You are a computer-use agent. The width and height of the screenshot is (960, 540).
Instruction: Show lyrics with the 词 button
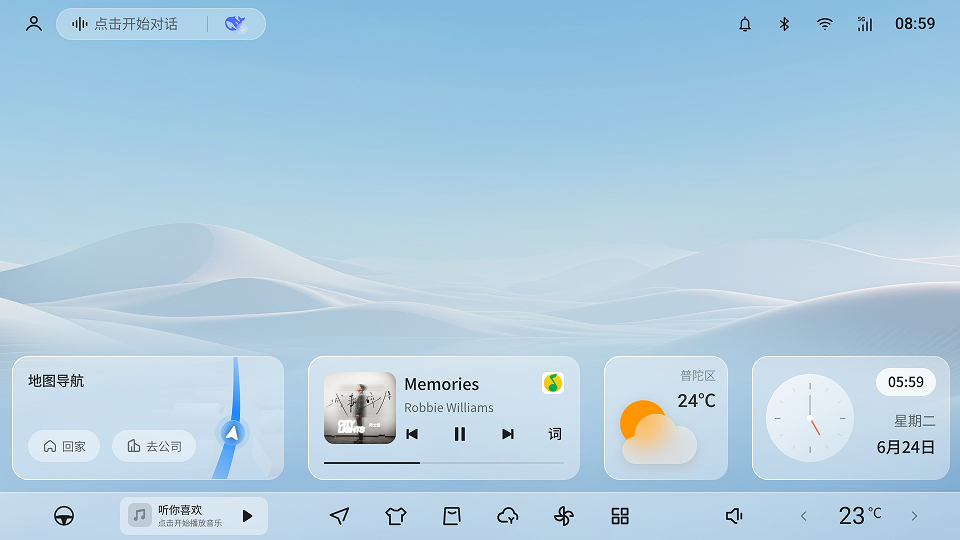pos(555,434)
